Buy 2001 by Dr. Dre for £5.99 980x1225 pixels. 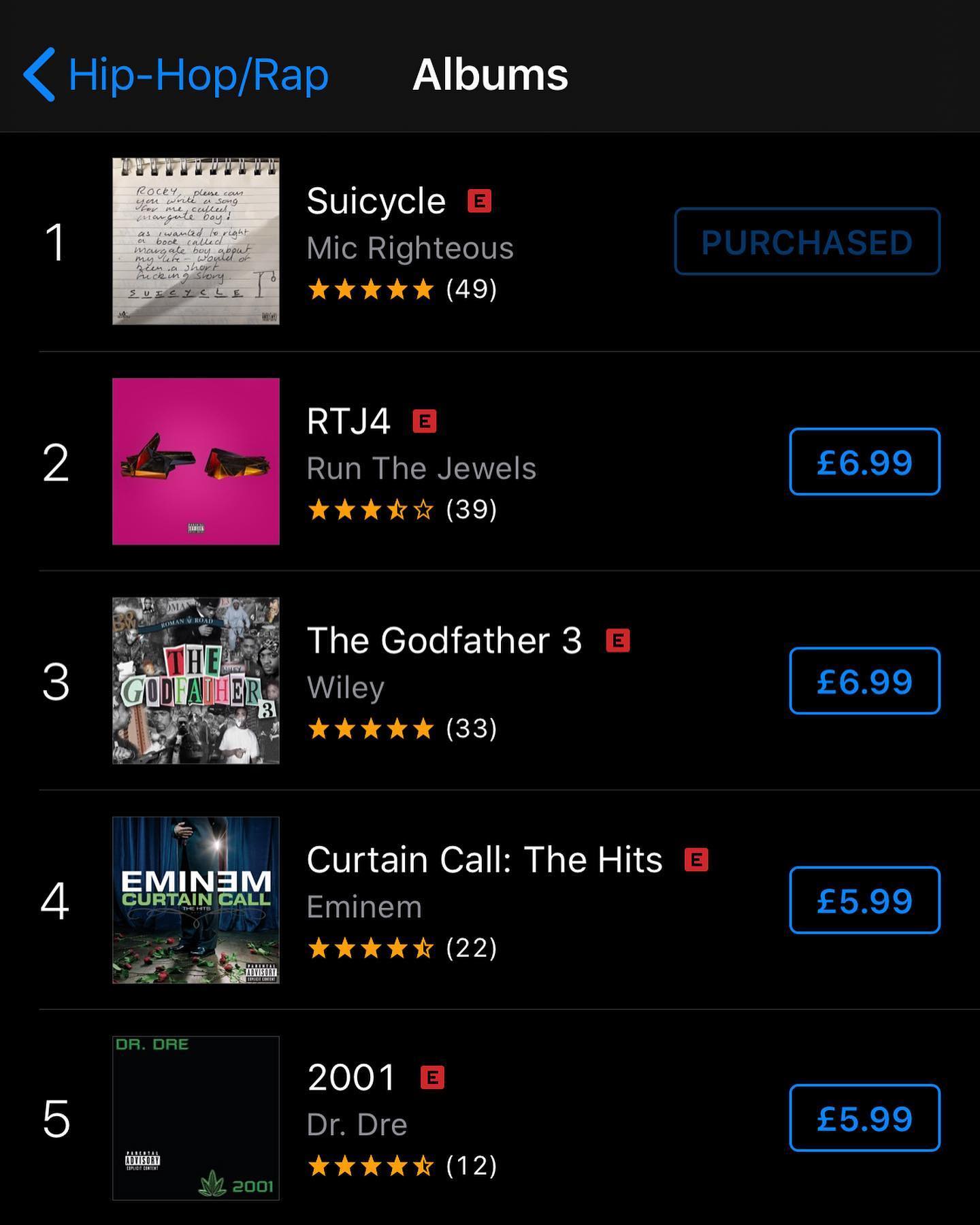point(864,1118)
